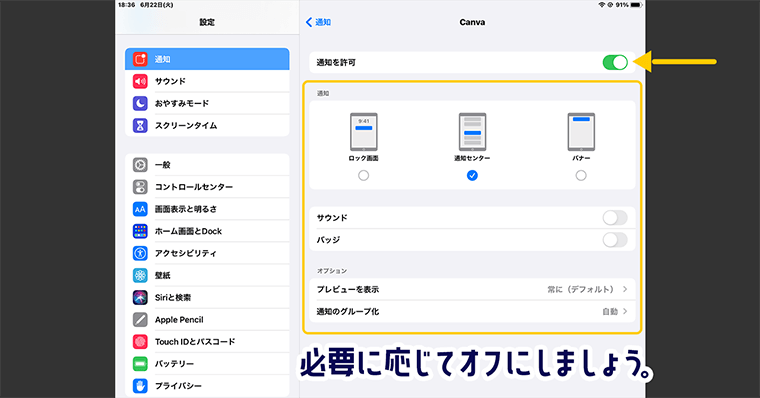Image resolution: width=760 pixels, height=398 pixels.
Task: Tap the Canva page title
Action: [x=472, y=22]
